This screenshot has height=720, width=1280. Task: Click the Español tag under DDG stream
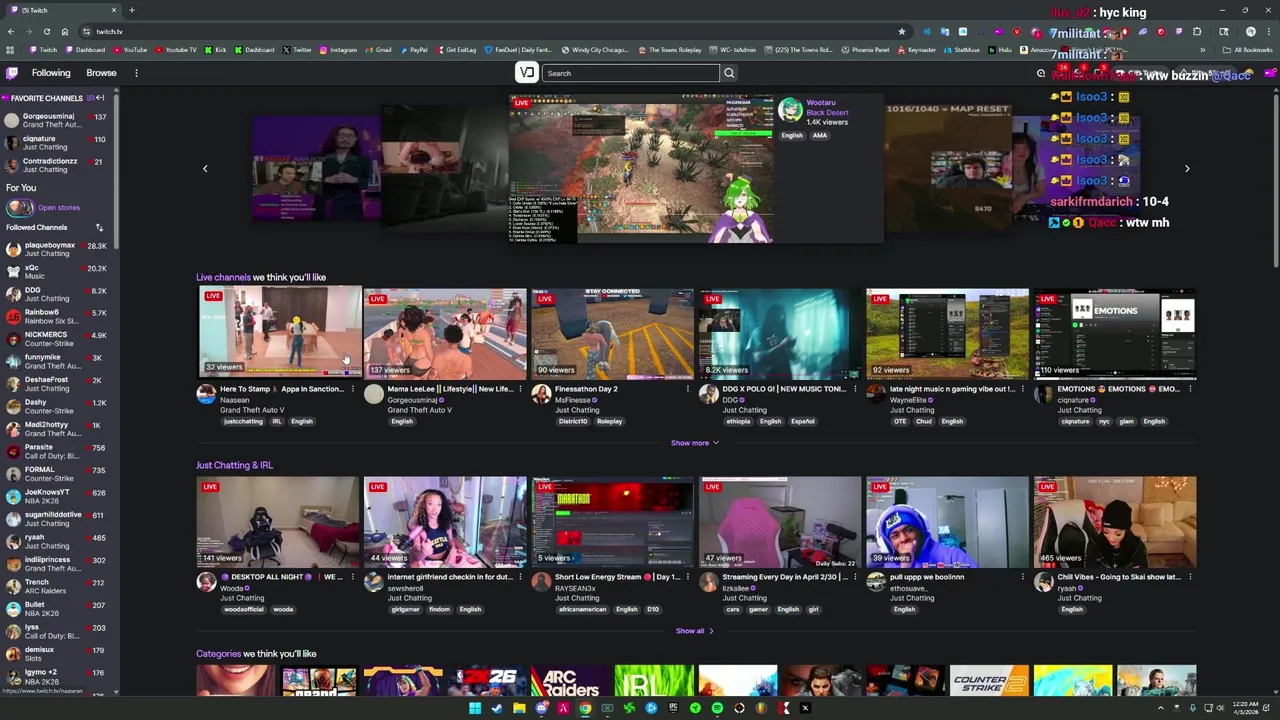coord(803,421)
